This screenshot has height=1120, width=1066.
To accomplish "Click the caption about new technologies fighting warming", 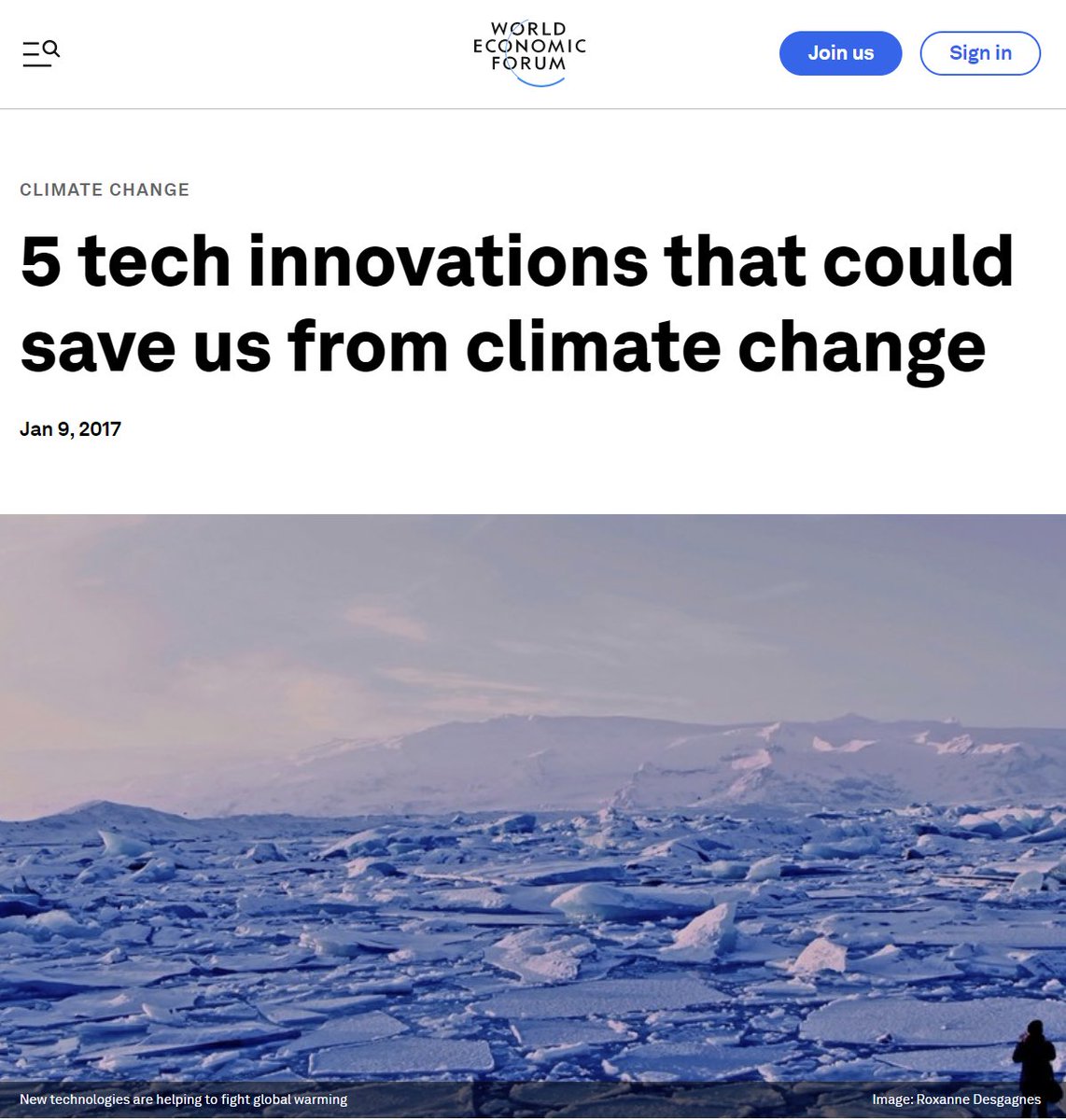I will coord(183,1099).
